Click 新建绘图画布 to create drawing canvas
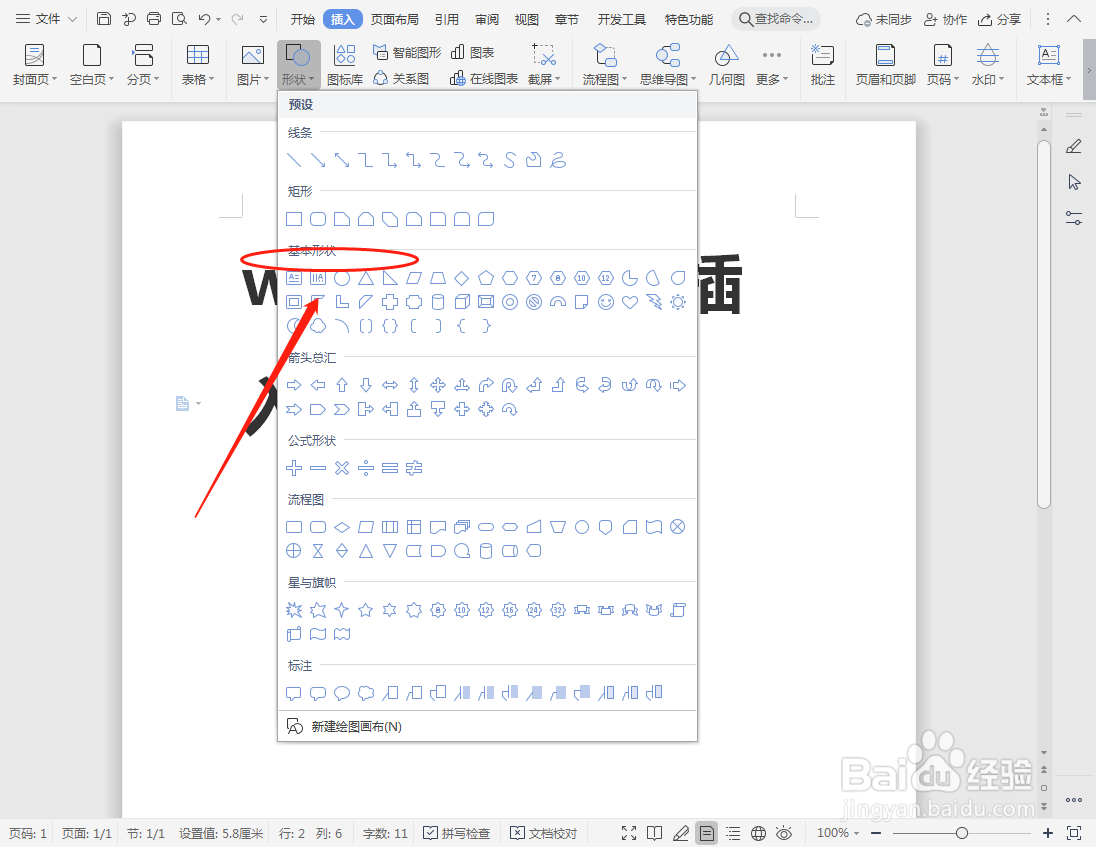1096x847 pixels. coord(356,726)
